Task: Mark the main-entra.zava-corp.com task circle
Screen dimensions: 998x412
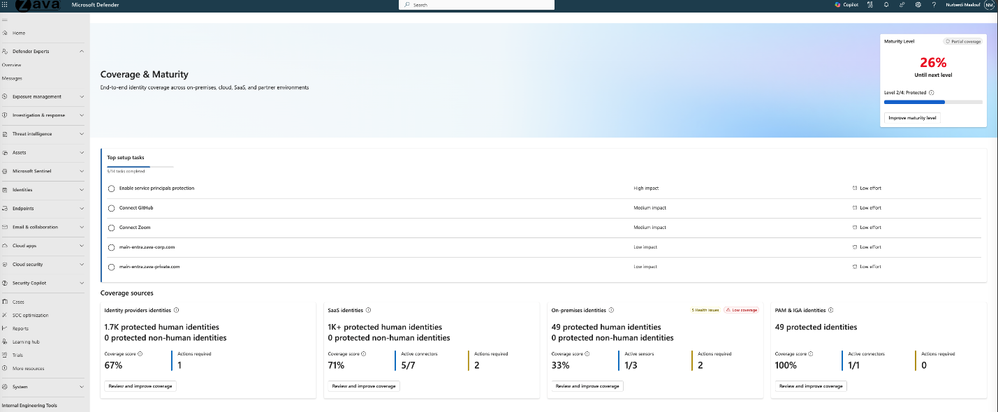Action: (111, 247)
